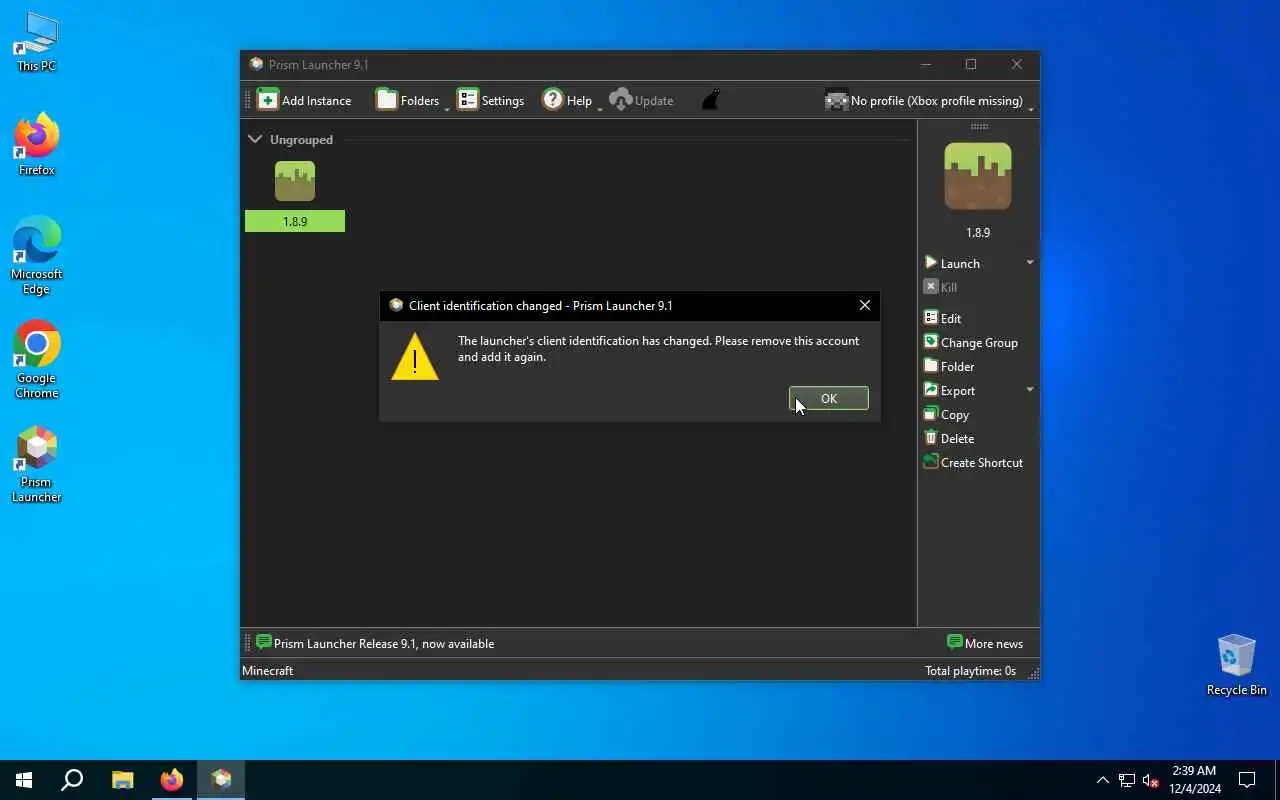Delete the selected instance
This screenshot has width=1280, height=800.
(948, 438)
